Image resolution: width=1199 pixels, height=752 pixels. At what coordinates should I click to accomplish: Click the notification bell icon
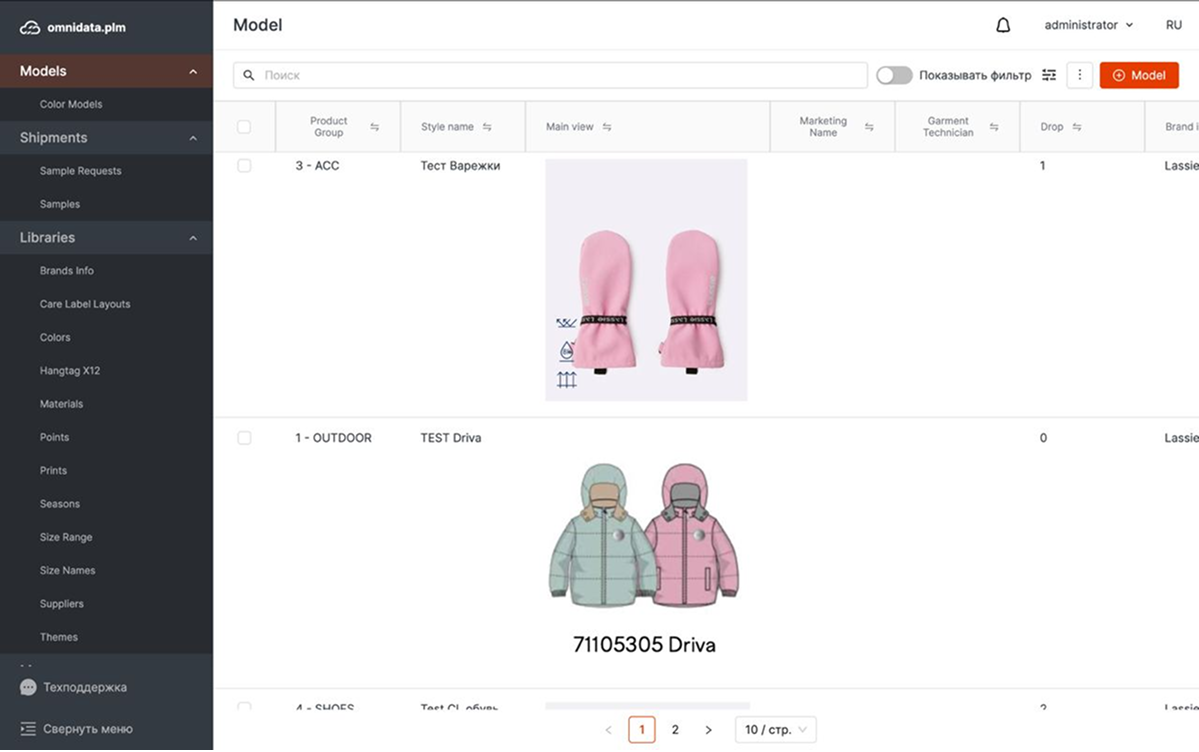click(1003, 25)
